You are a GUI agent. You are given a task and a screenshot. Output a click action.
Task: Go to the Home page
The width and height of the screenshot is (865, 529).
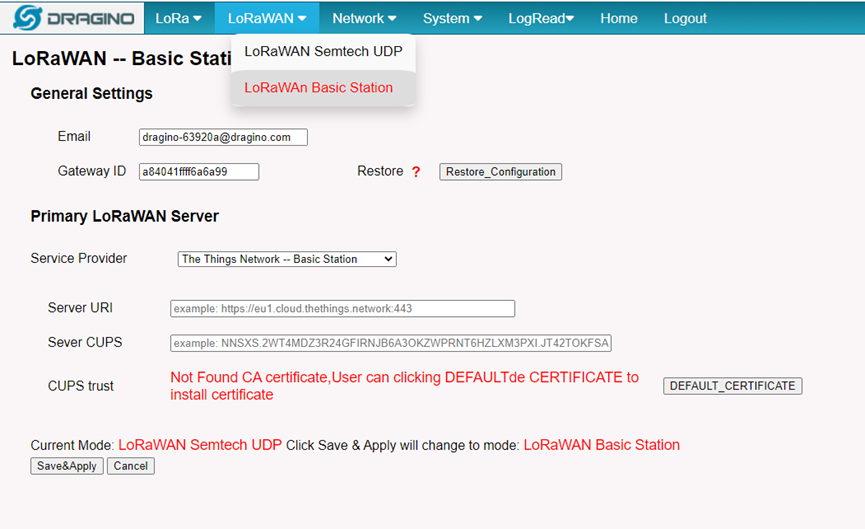tap(619, 18)
